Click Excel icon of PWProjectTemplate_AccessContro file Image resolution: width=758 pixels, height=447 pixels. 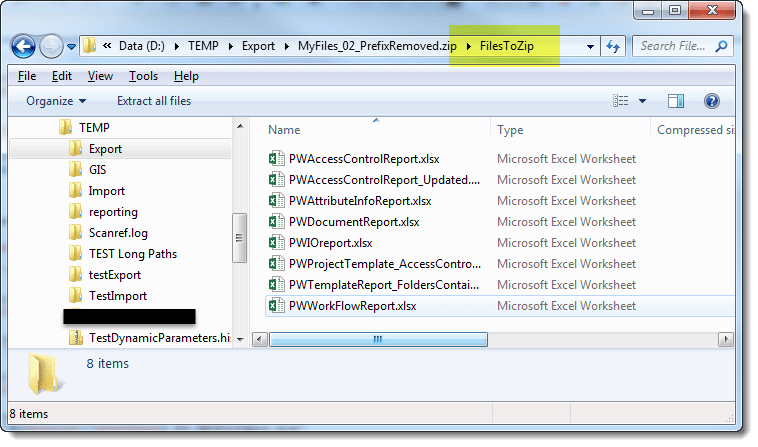coord(276,264)
